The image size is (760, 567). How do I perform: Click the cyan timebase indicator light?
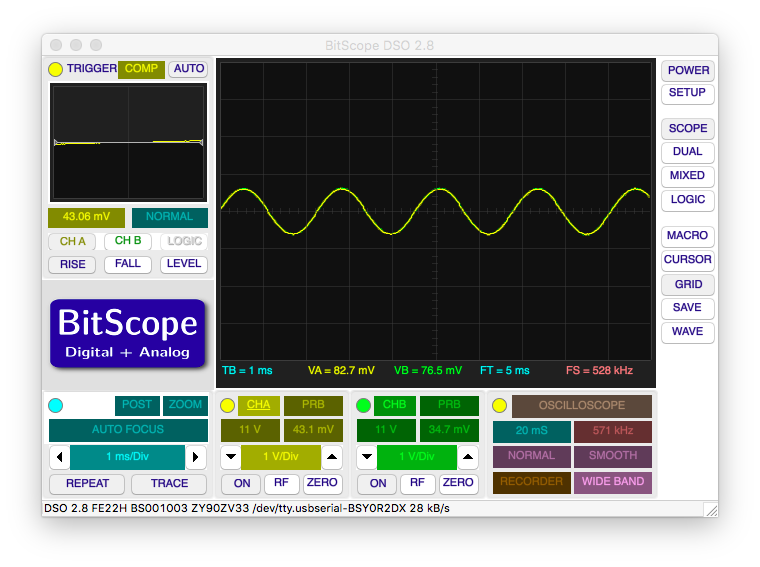56,405
